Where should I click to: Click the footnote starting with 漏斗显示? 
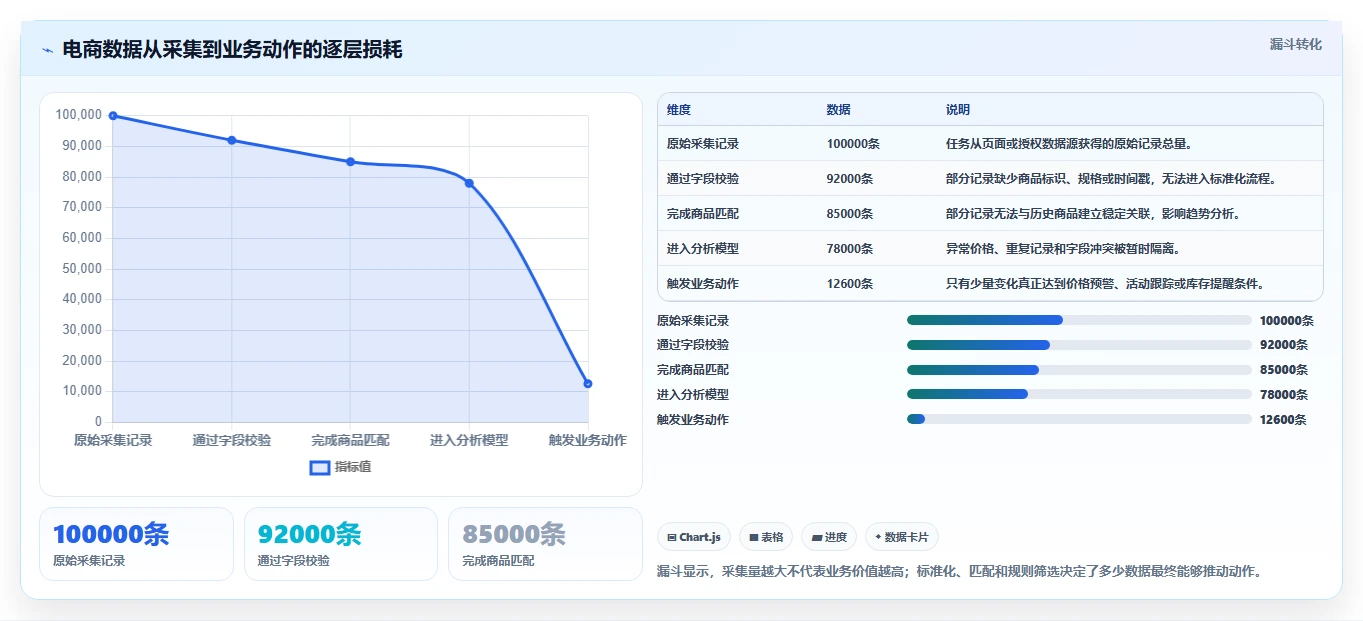(960, 572)
